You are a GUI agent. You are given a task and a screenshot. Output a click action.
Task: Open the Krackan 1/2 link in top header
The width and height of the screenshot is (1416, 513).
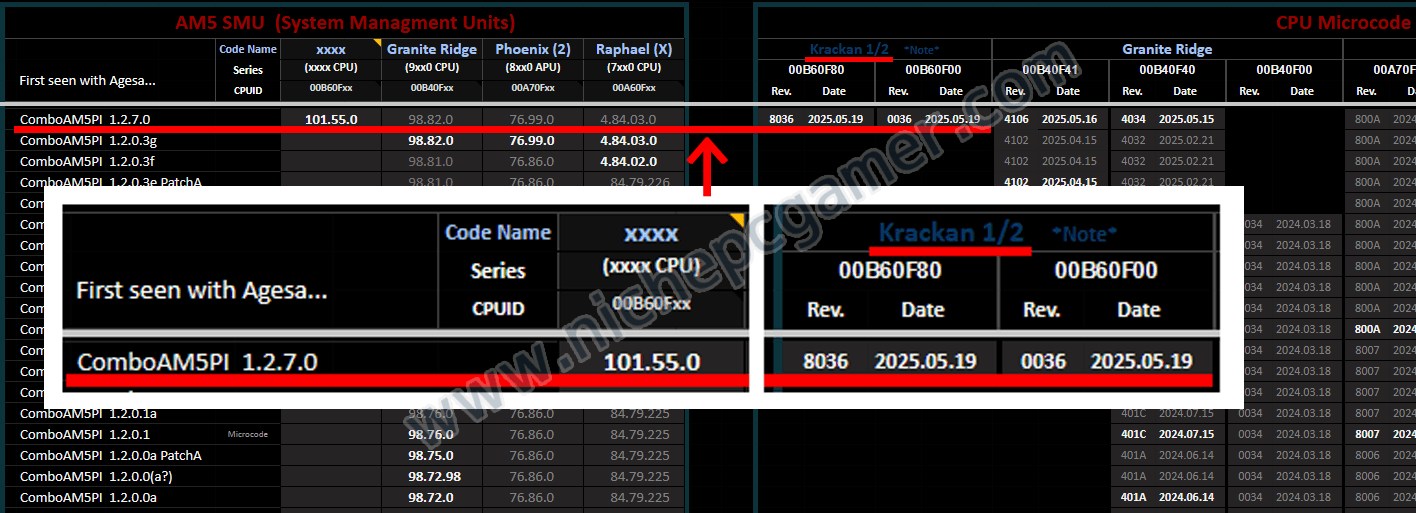tap(849, 49)
